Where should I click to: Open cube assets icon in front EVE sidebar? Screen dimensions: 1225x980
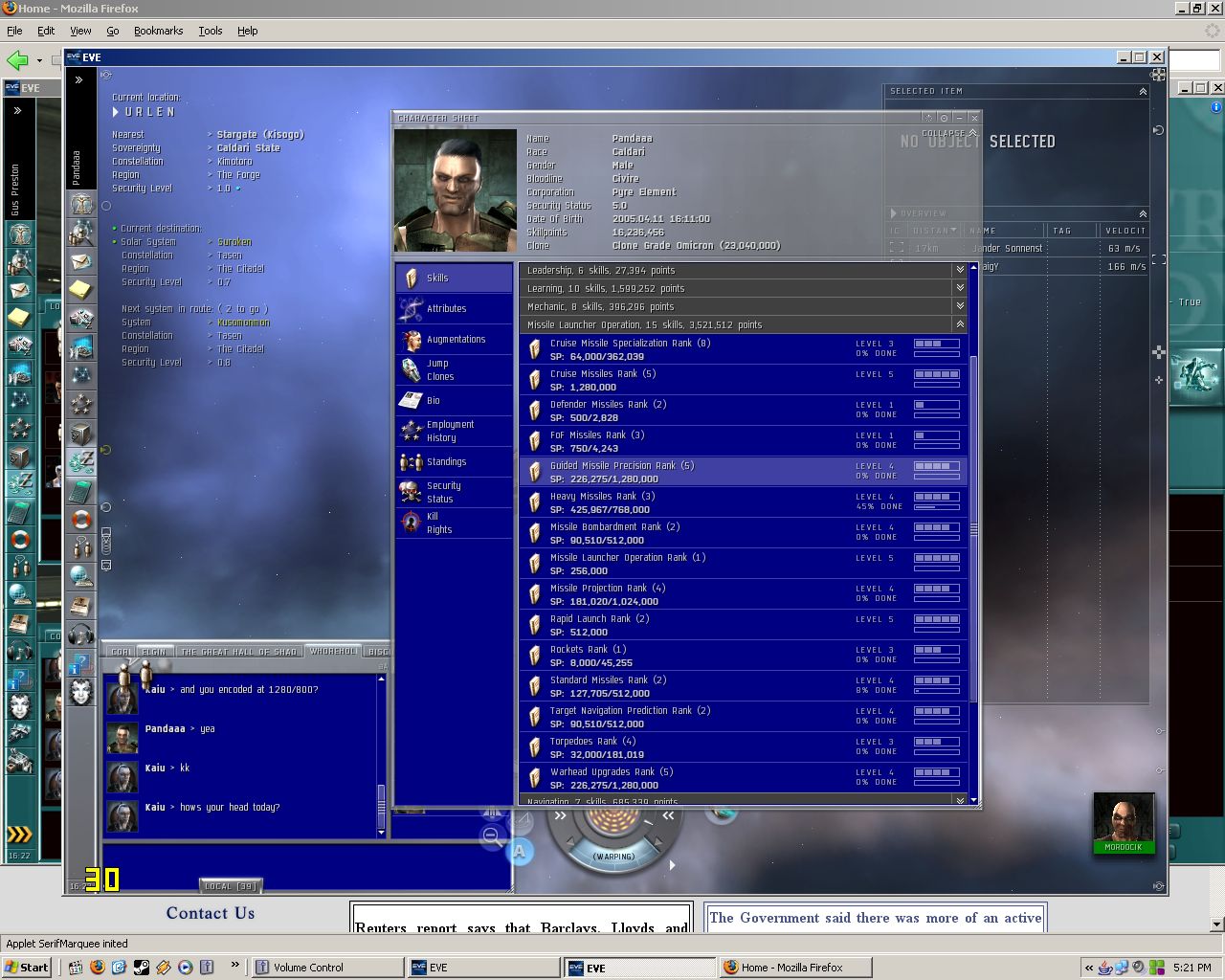coord(81,434)
